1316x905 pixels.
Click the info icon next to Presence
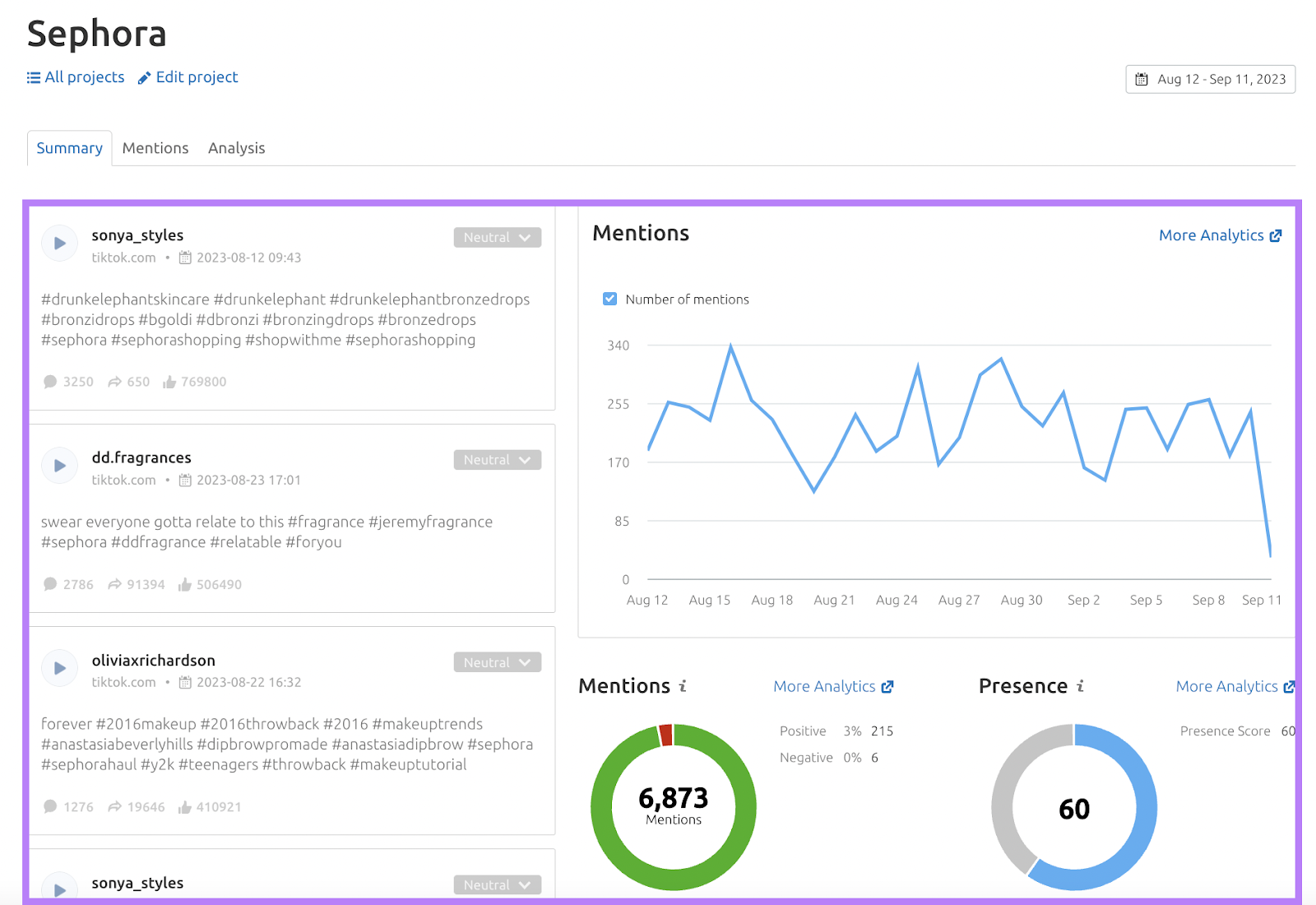[1080, 685]
